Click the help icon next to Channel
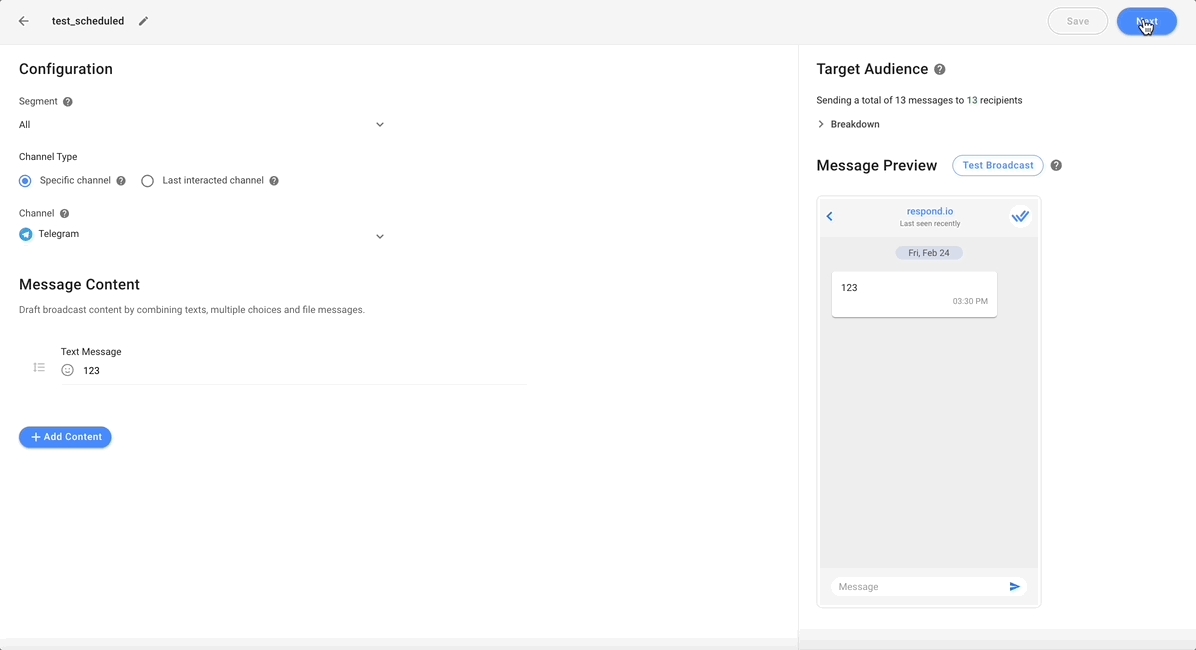Viewport: 1196px width, 650px height. click(64, 214)
